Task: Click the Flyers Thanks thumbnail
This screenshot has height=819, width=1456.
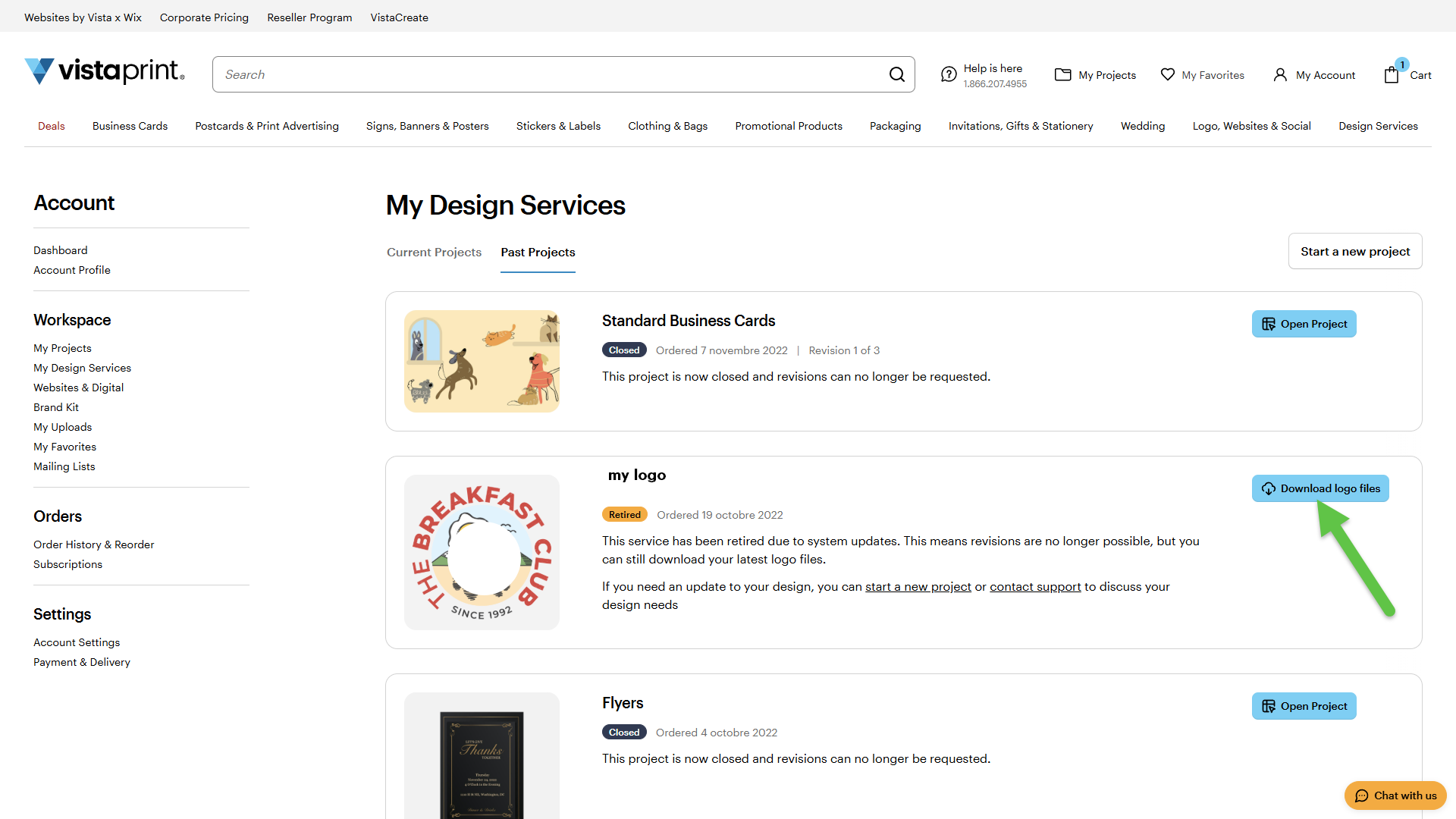Action: [482, 755]
